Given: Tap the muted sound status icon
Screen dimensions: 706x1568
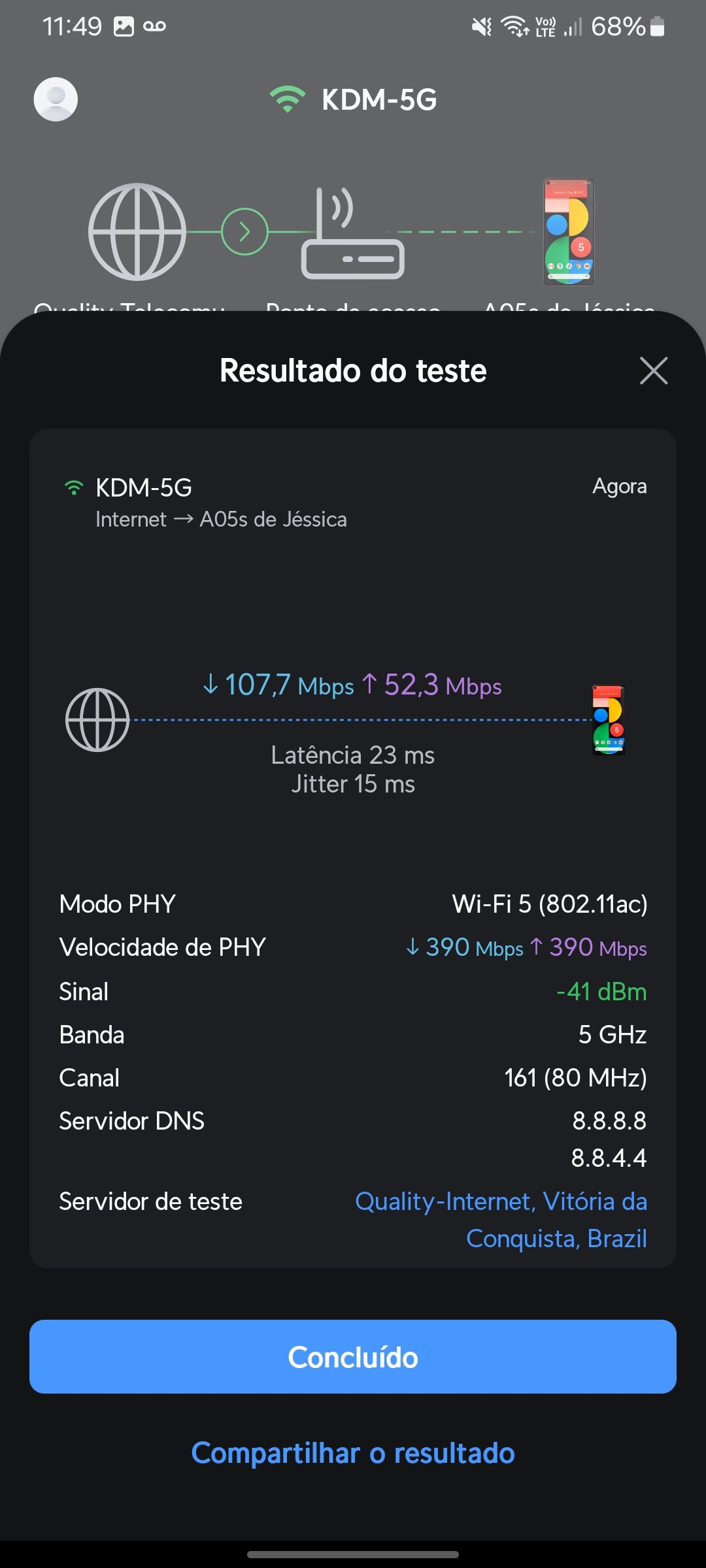Looking at the screenshot, I should pyautogui.click(x=482, y=27).
